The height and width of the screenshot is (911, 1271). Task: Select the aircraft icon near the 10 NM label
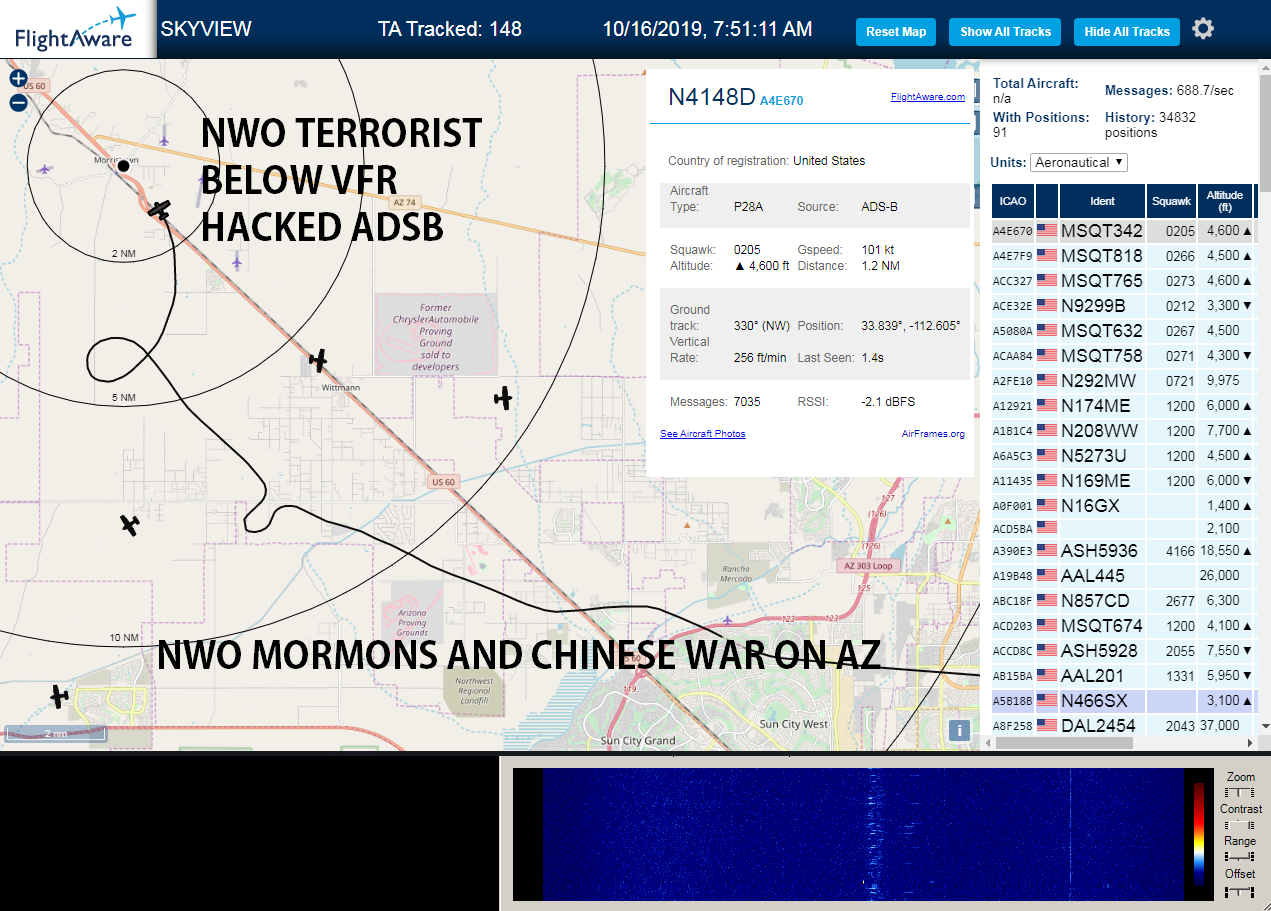tap(59, 695)
